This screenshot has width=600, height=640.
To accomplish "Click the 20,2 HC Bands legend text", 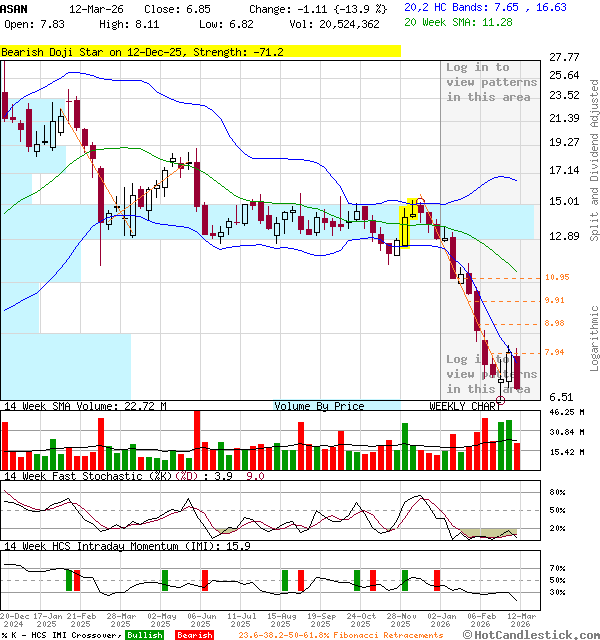I will click(x=485, y=7).
